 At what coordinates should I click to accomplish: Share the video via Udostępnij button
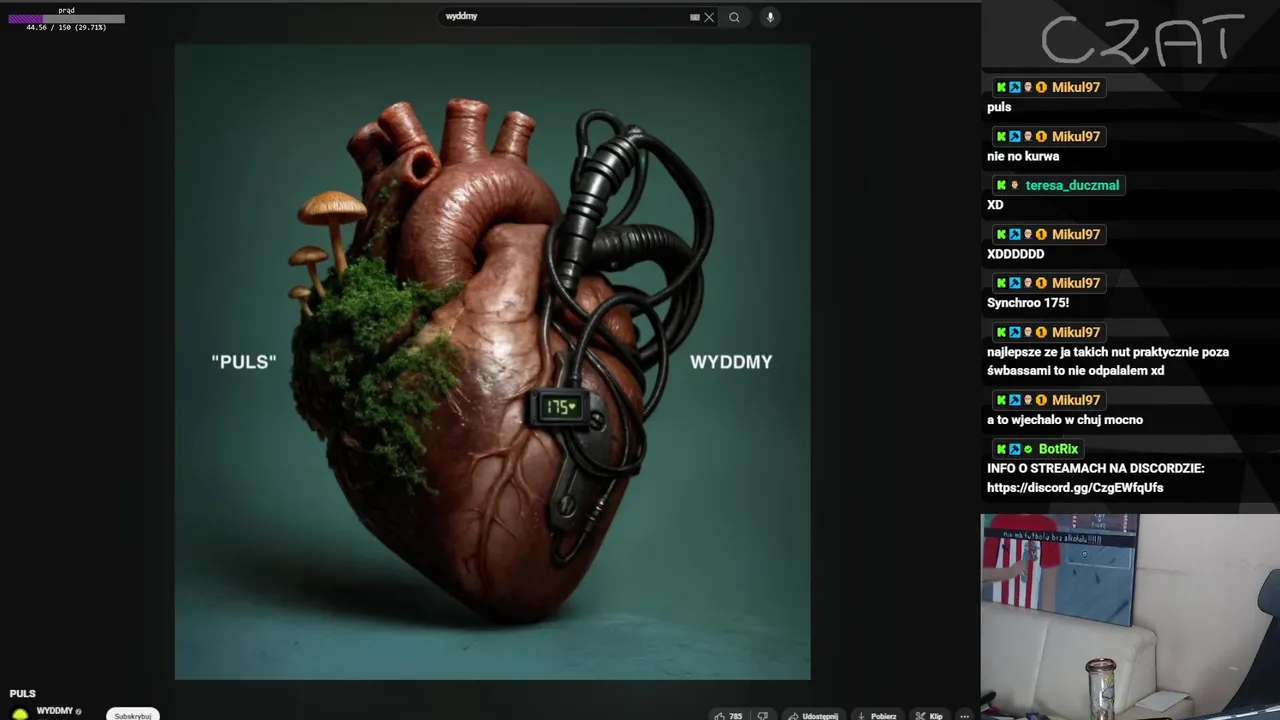[813, 716]
